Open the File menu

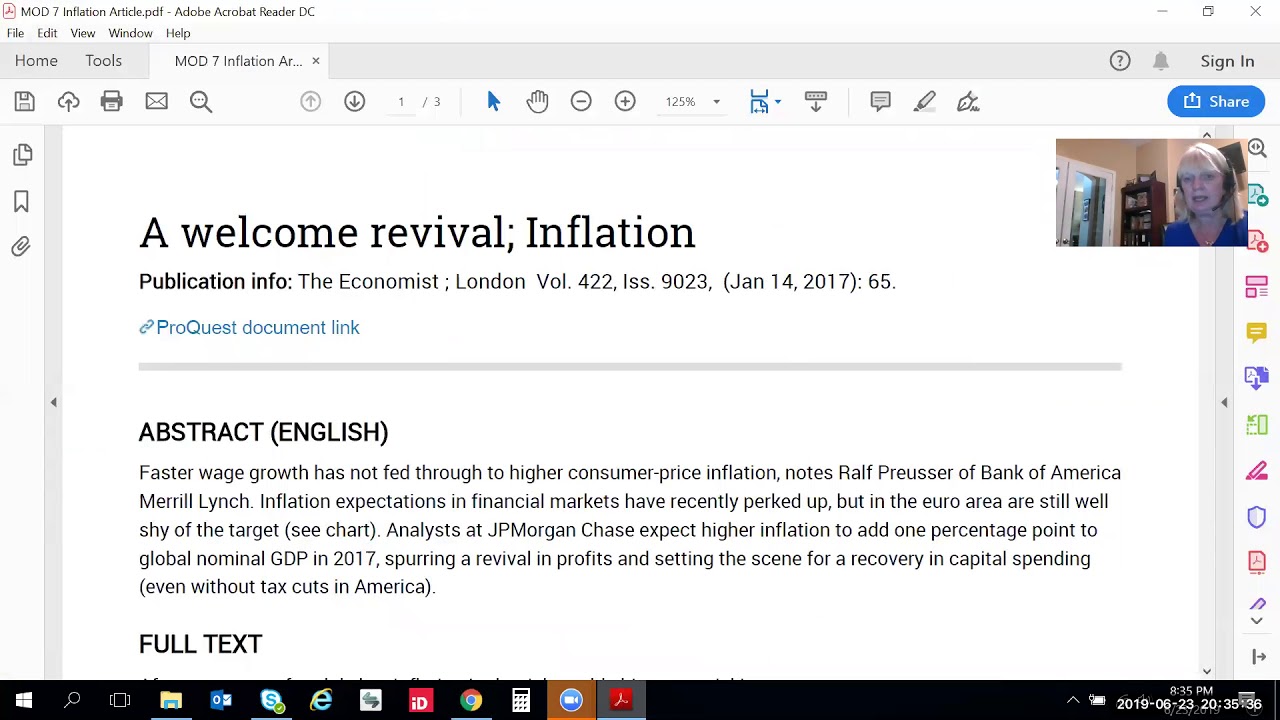pyautogui.click(x=15, y=33)
